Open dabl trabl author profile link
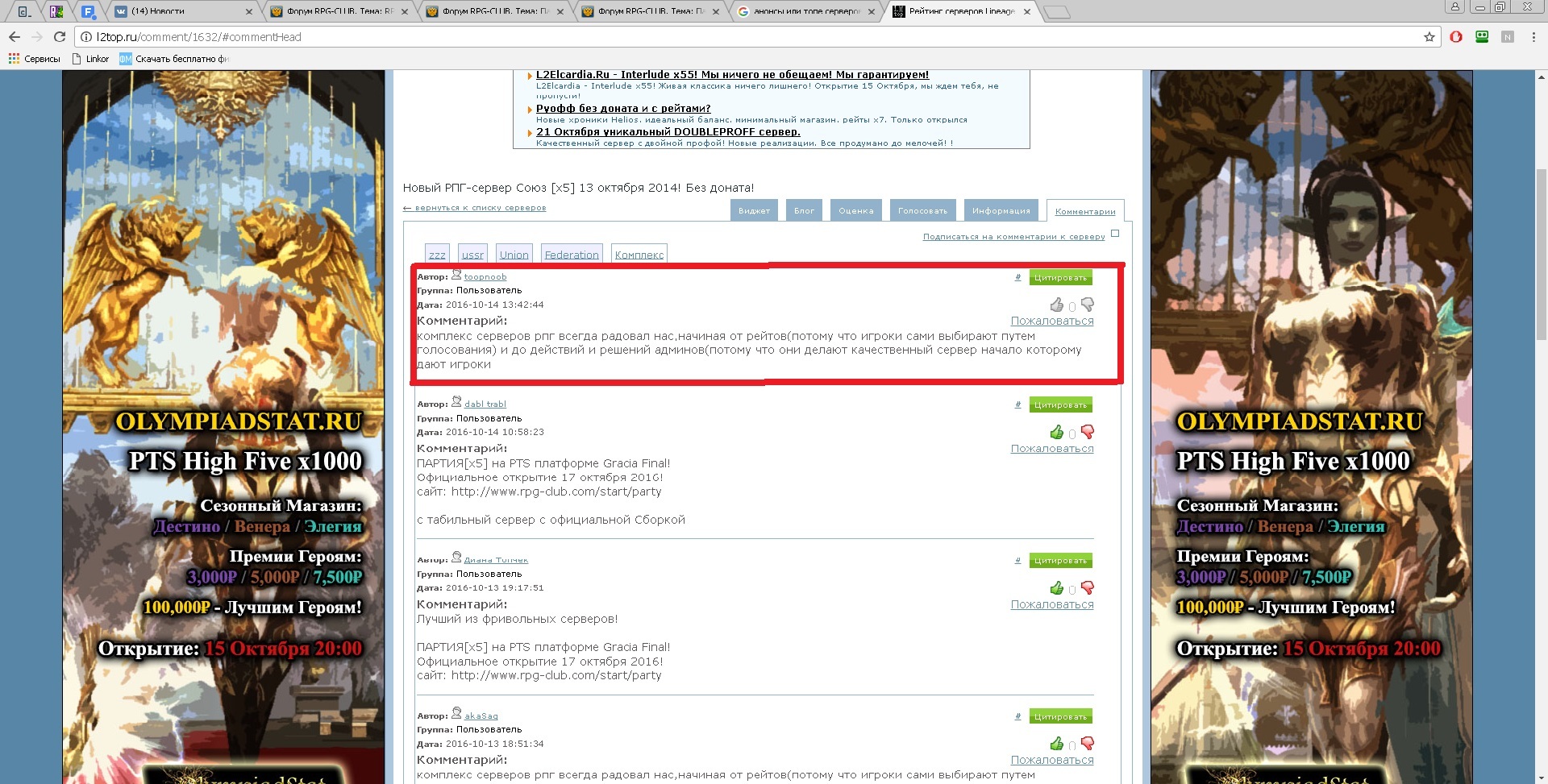1548x784 pixels. click(485, 404)
